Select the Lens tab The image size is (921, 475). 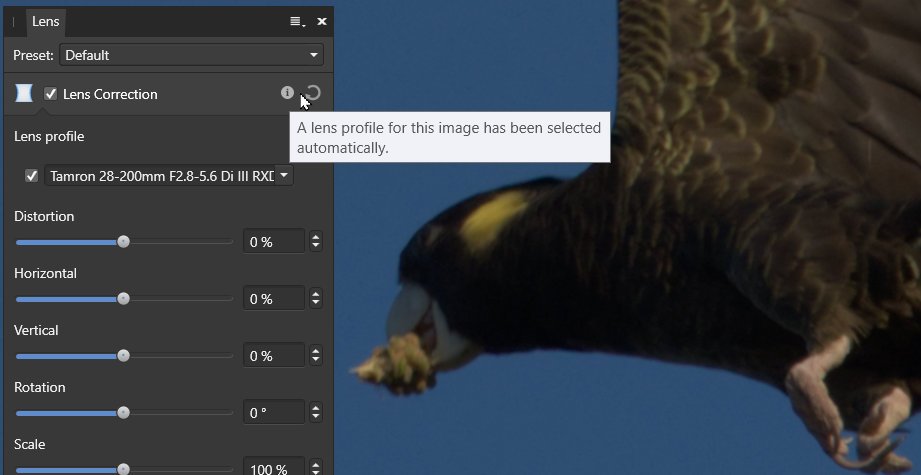45,22
